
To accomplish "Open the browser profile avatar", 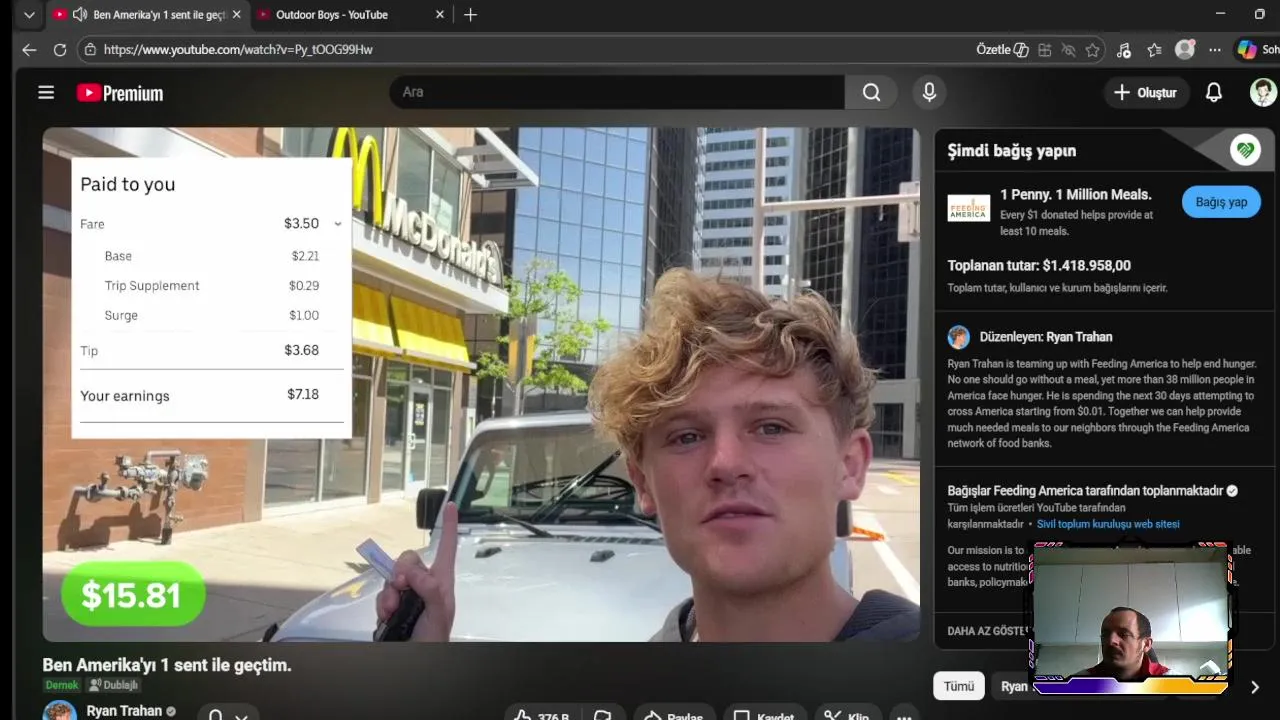I will tap(1185, 49).
